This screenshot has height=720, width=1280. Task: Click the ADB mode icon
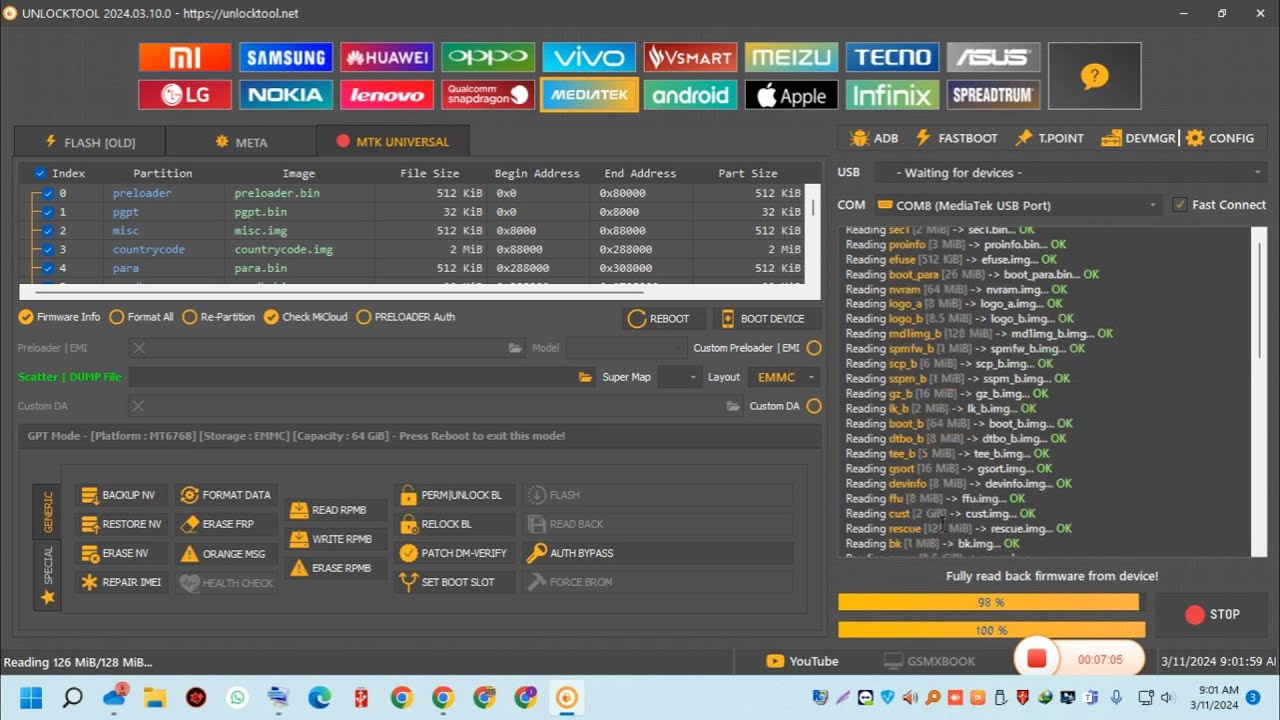pyautogui.click(x=873, y=138)
